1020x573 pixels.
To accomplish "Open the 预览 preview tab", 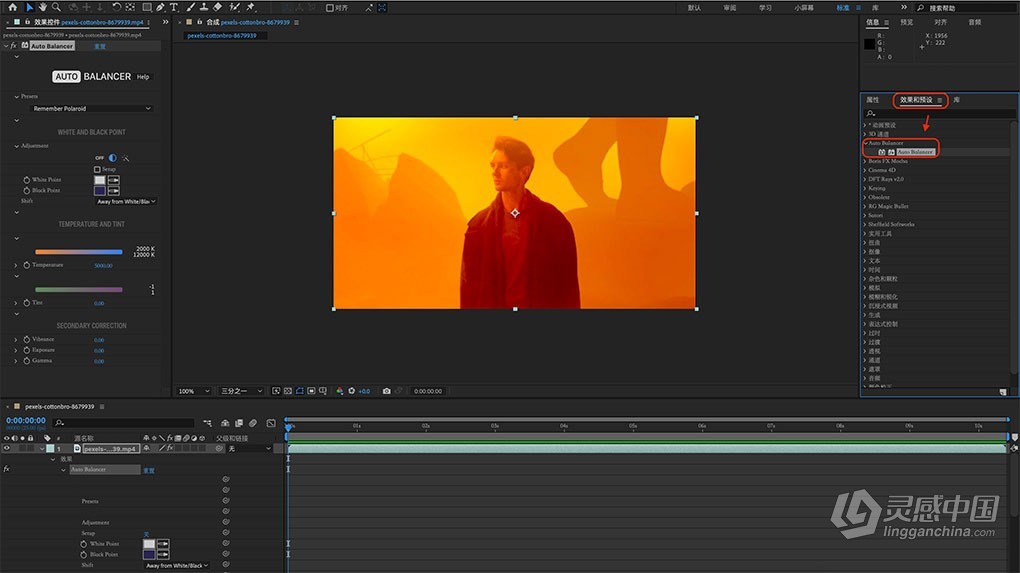I will 906,22.
